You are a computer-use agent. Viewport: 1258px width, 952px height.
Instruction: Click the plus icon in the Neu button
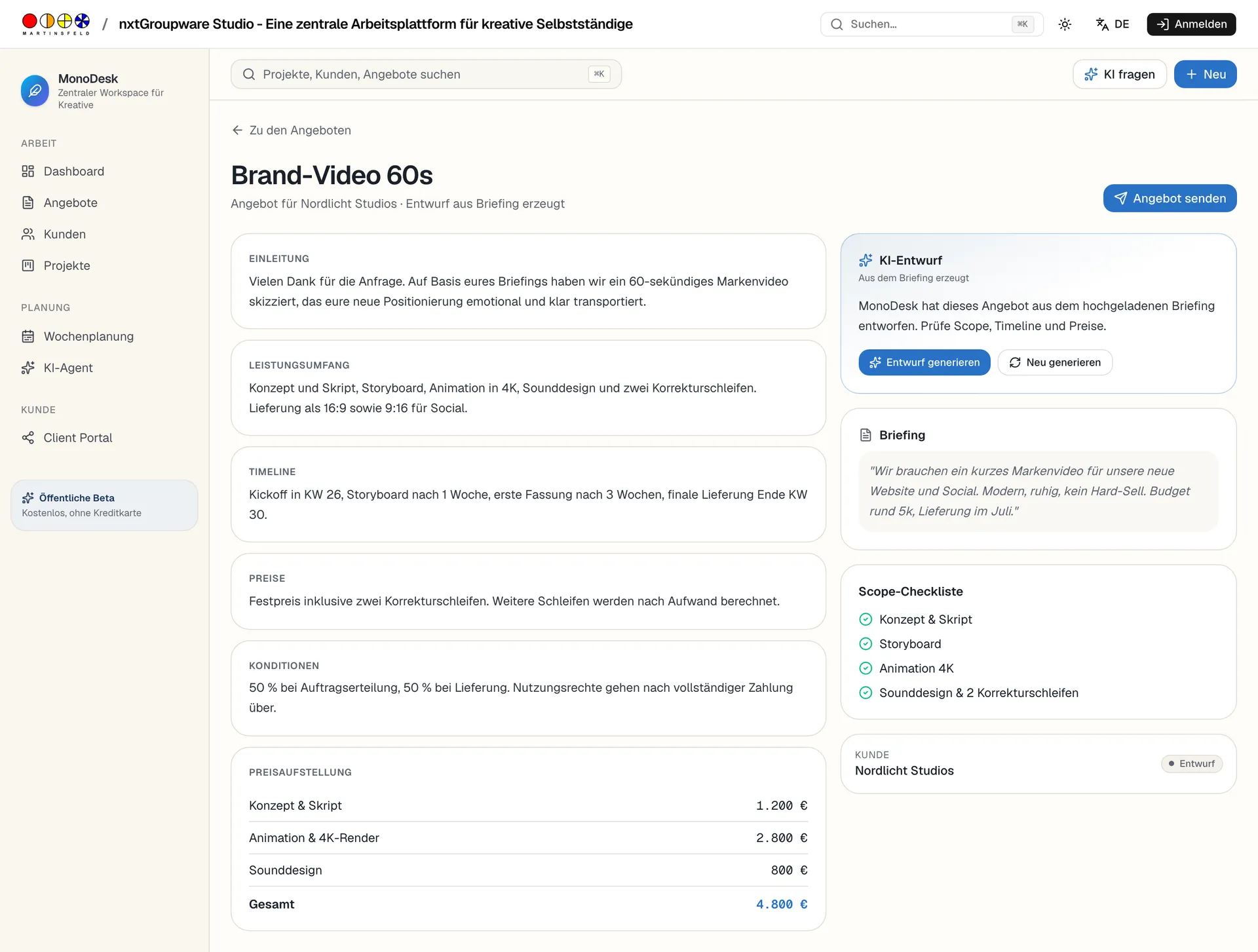tap(1192, 74)
